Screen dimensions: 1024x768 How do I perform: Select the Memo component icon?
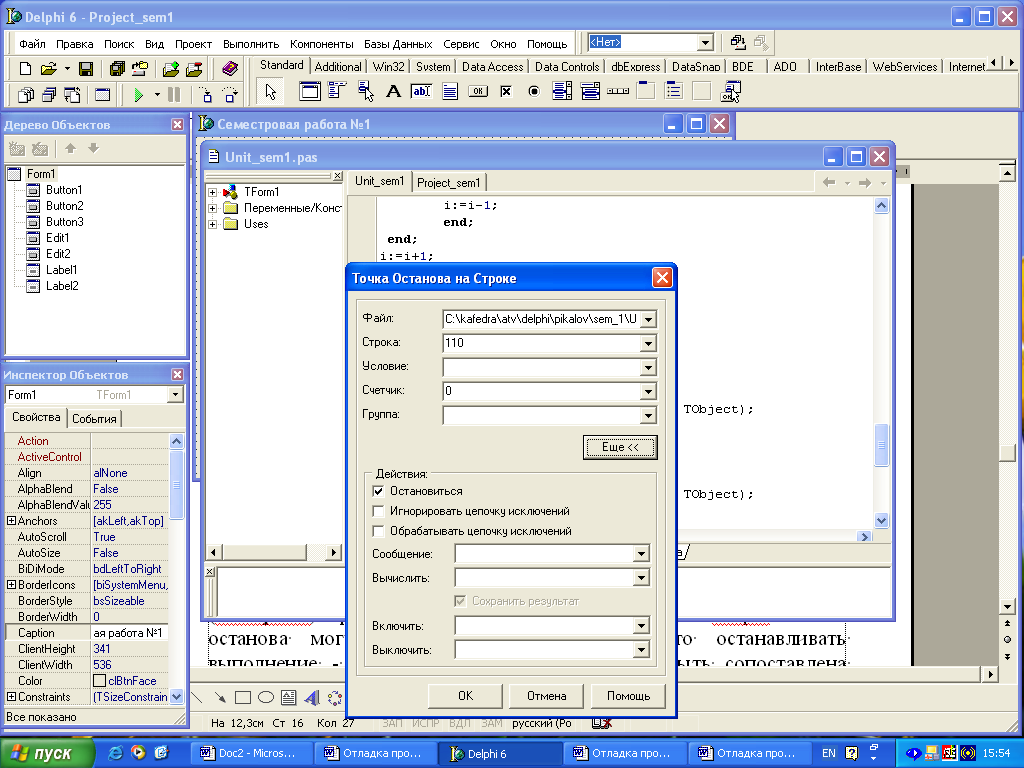pos(450,91)
